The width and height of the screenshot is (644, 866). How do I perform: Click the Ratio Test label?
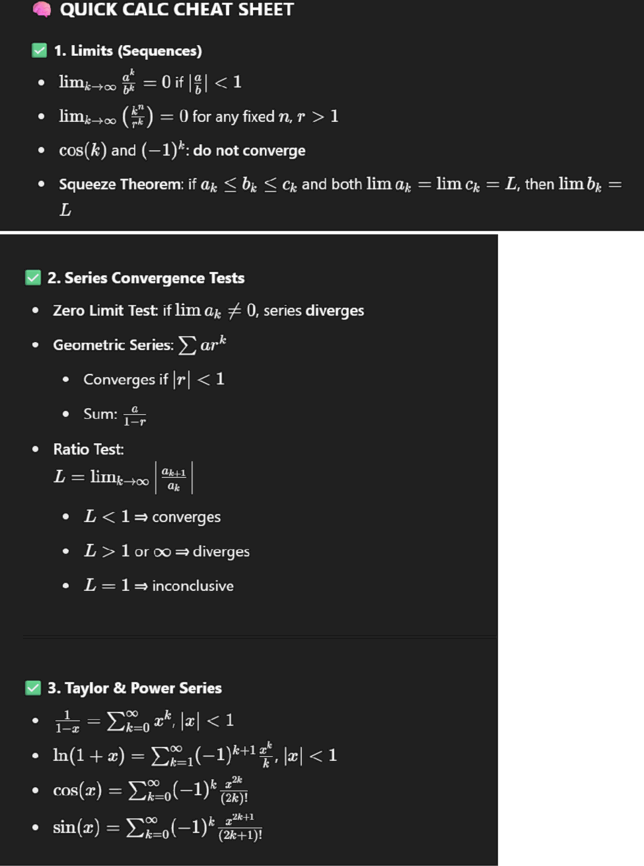[88, 449]
